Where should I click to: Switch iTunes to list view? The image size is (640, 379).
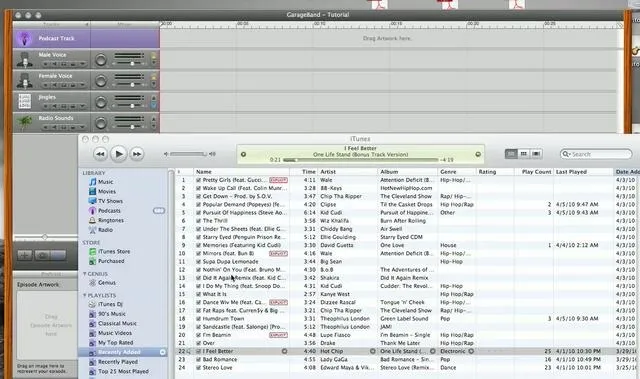point(511,154)
